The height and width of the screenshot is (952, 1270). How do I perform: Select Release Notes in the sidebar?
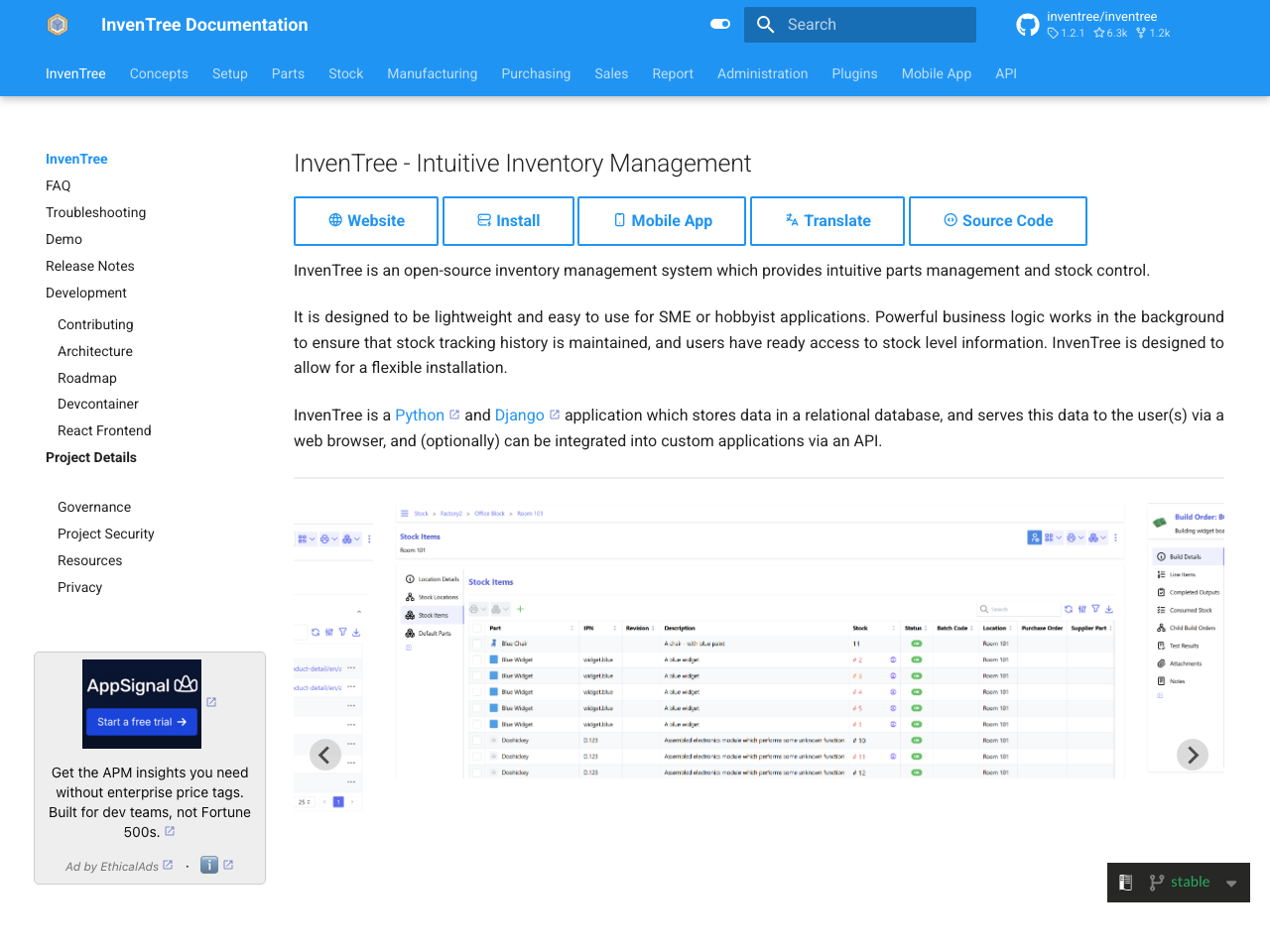(89, 266)
